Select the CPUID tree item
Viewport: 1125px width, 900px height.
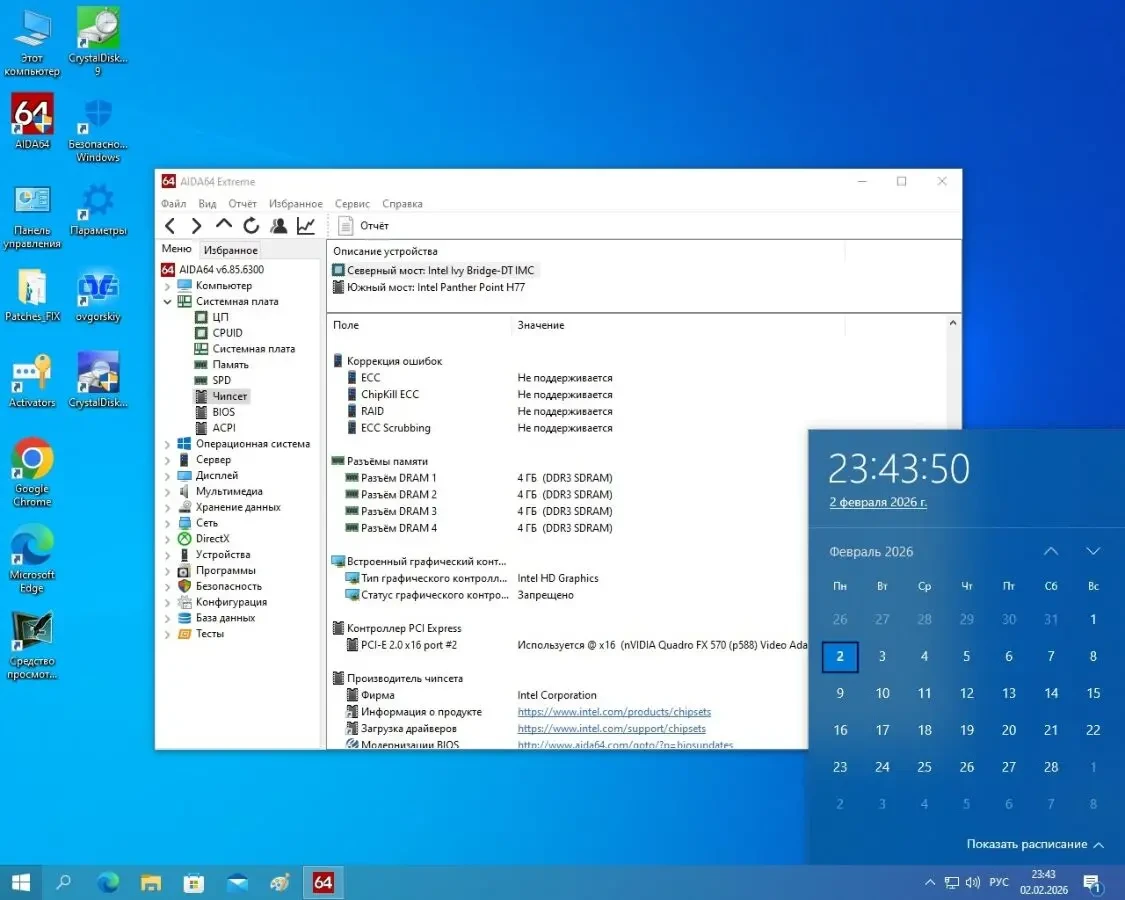[x=227, y=333]
